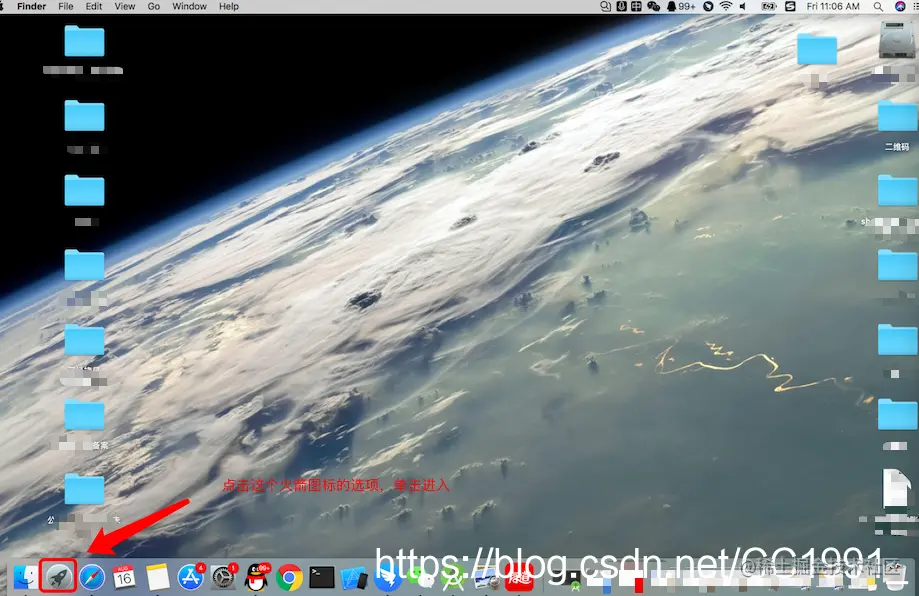Activate Siri from menu bar
This screenshot has width=919, height=596.
(x=900, y=6)
